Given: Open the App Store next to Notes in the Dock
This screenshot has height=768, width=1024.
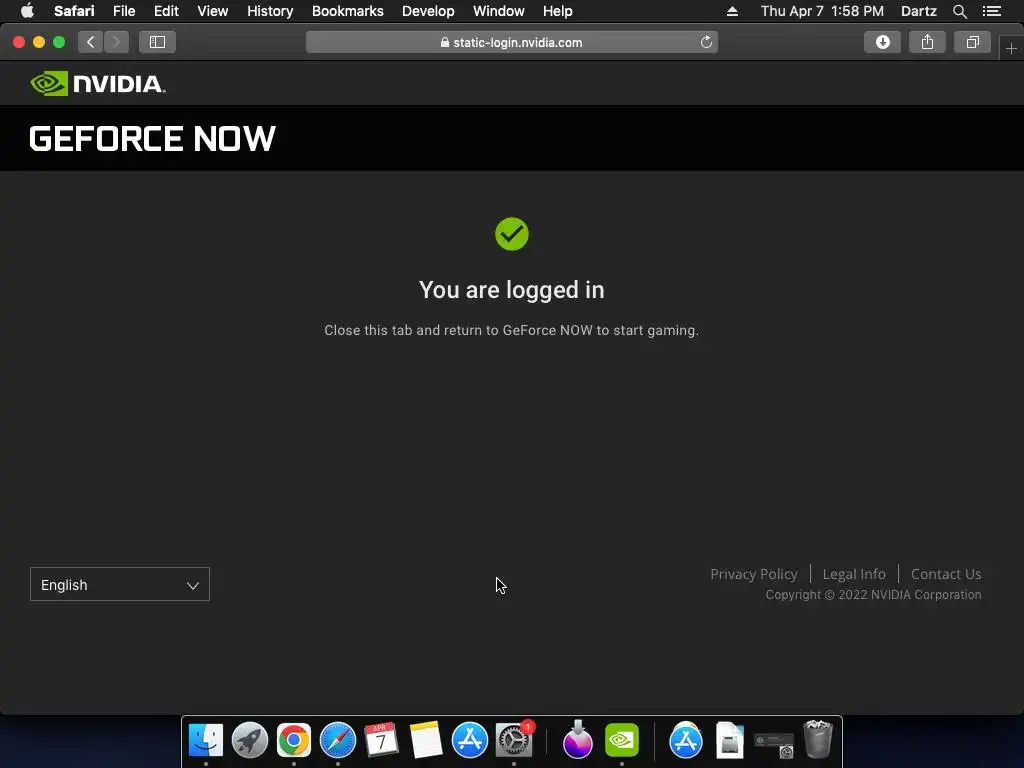Looking at the screenshot, I should point(470,740).
